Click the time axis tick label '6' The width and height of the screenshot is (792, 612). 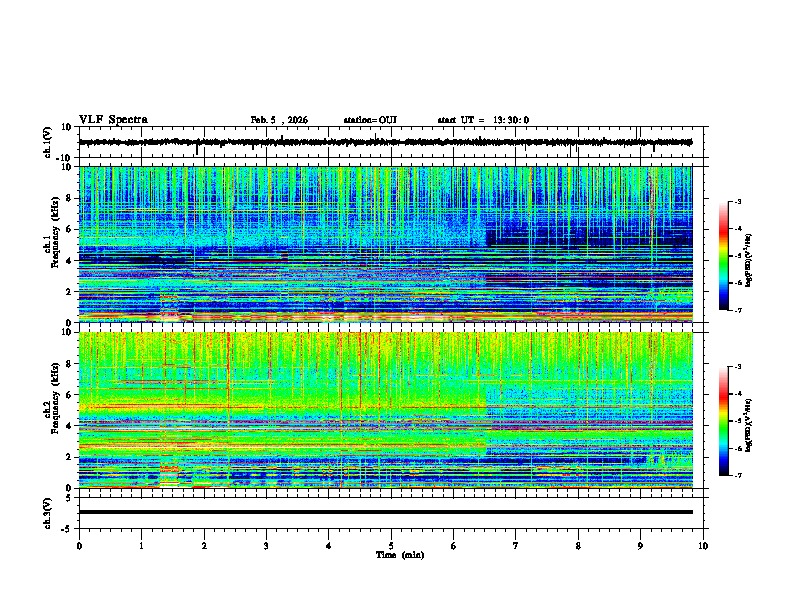click(454, 546)
